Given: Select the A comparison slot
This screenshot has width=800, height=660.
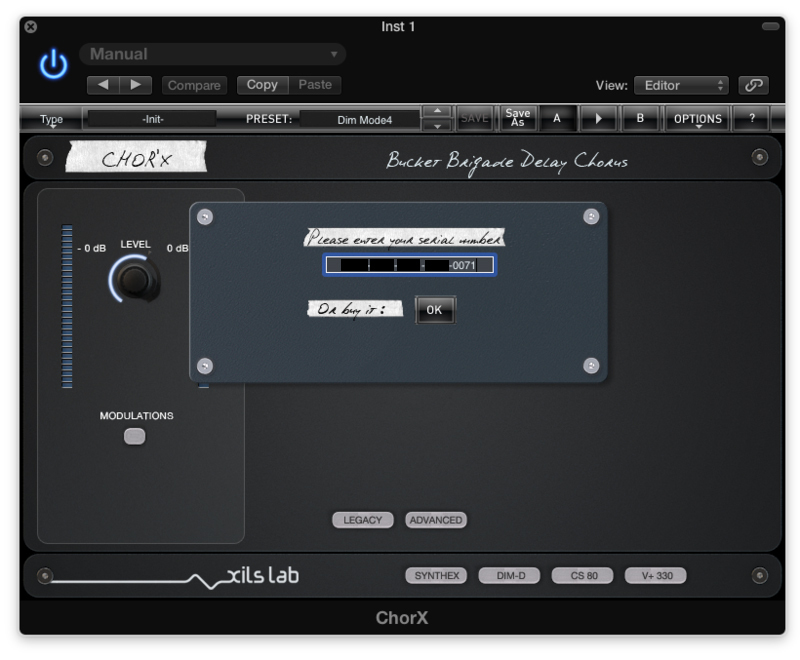Looking at the screenshot, I should click(557, 118).
